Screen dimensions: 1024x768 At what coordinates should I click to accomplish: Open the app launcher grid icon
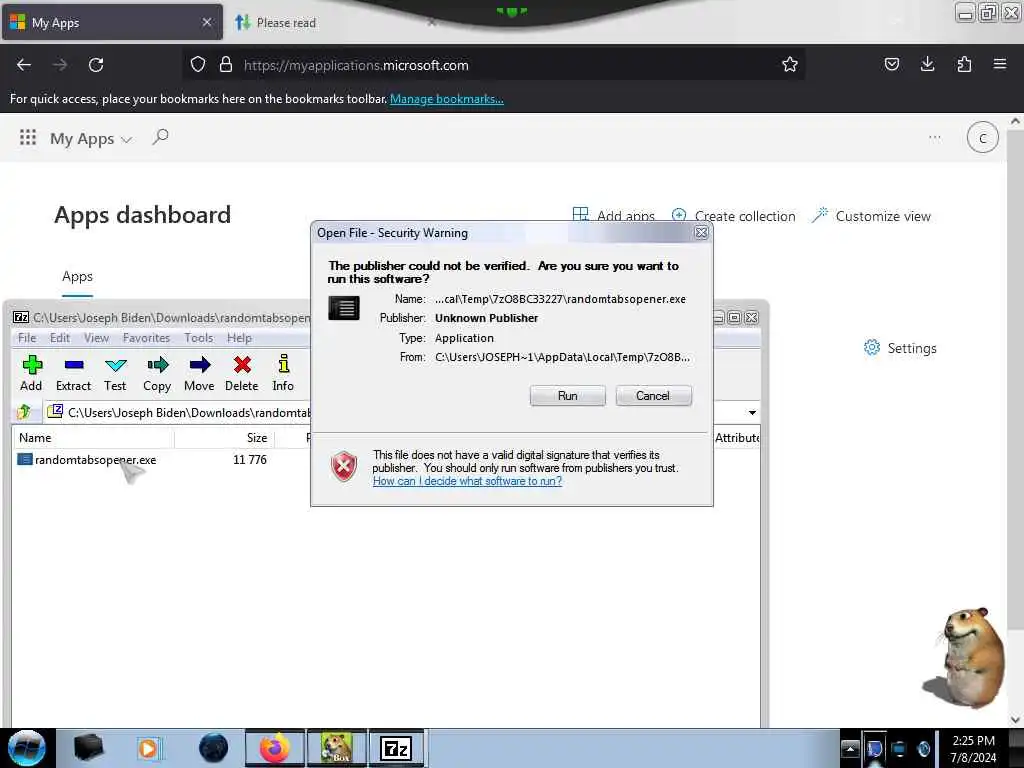coord(27,138)
